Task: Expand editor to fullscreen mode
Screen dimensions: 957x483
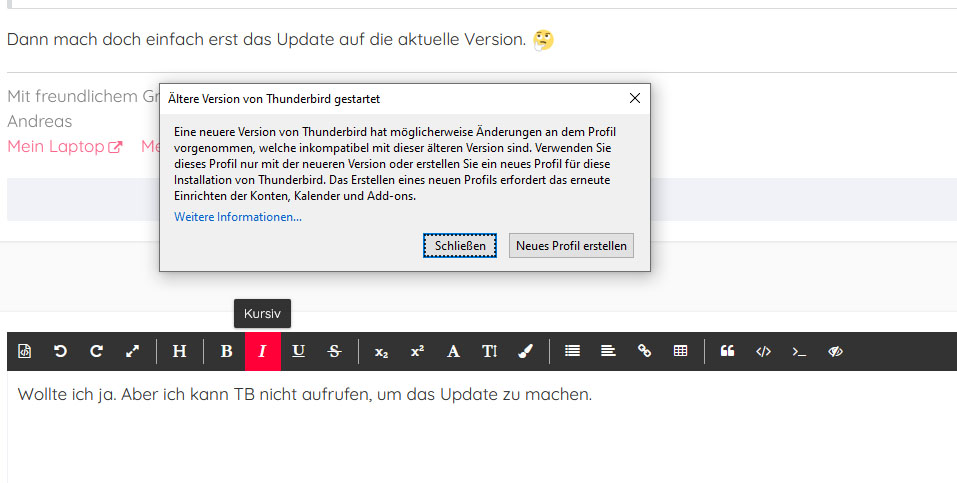Action: pos(132,351)
